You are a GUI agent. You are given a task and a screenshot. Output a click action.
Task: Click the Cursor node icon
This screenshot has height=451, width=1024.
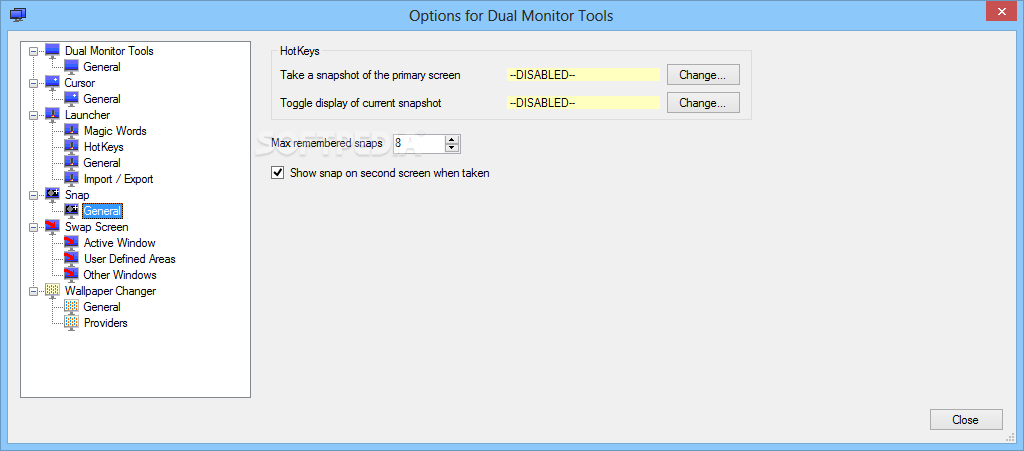[x=52, y=83]
